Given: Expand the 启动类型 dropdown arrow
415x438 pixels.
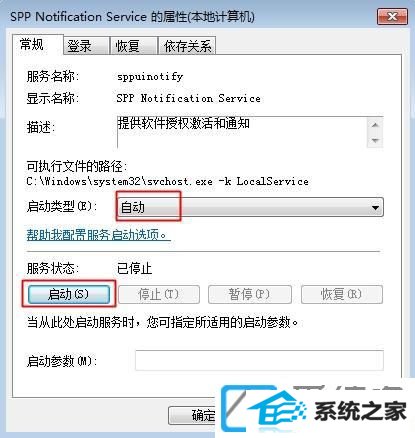Looking at the screenshot, I should coord(375,208).
